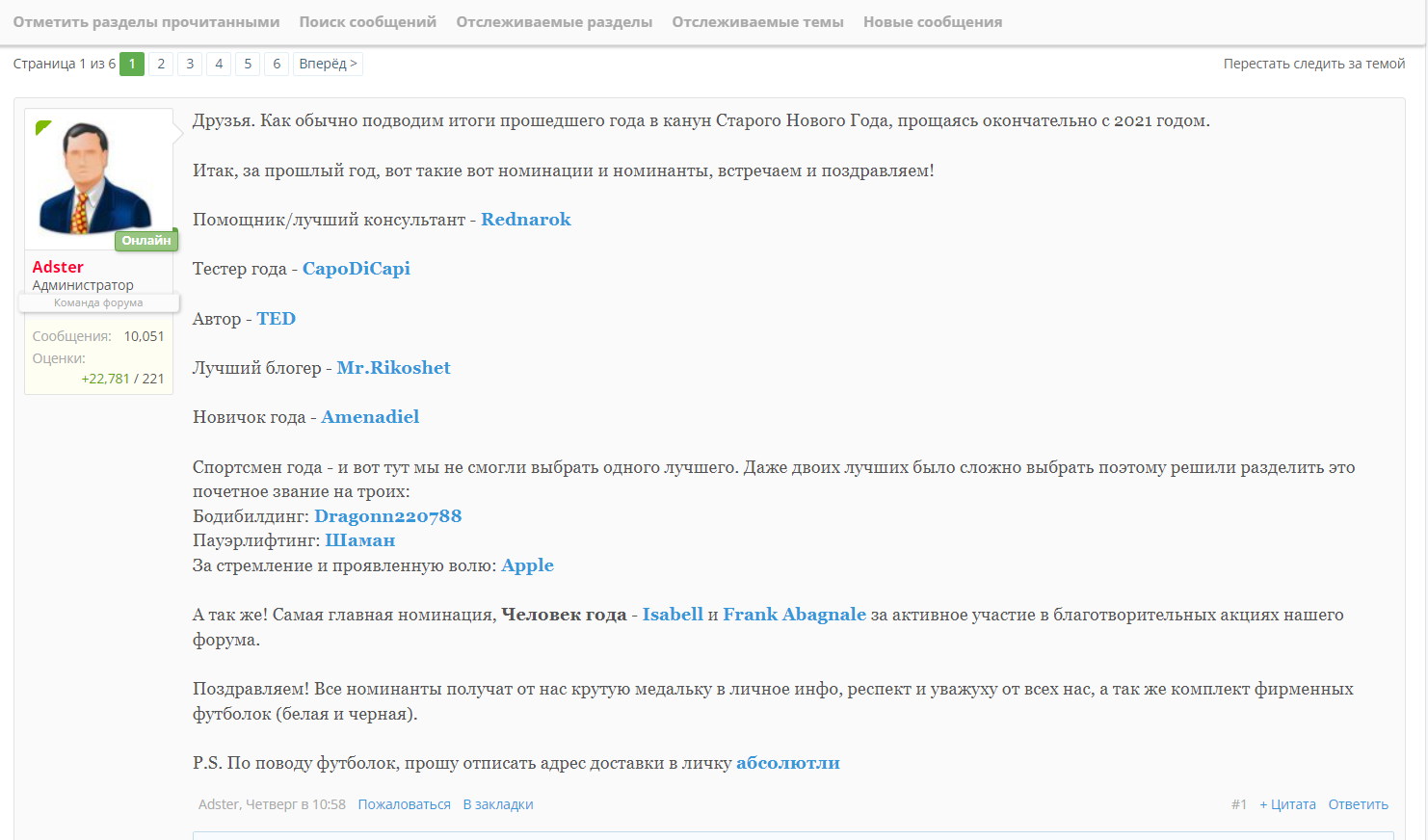Visit Mr.Rikoshet's profile
This screenshot has width=1428, height=840.
(393, 367)
